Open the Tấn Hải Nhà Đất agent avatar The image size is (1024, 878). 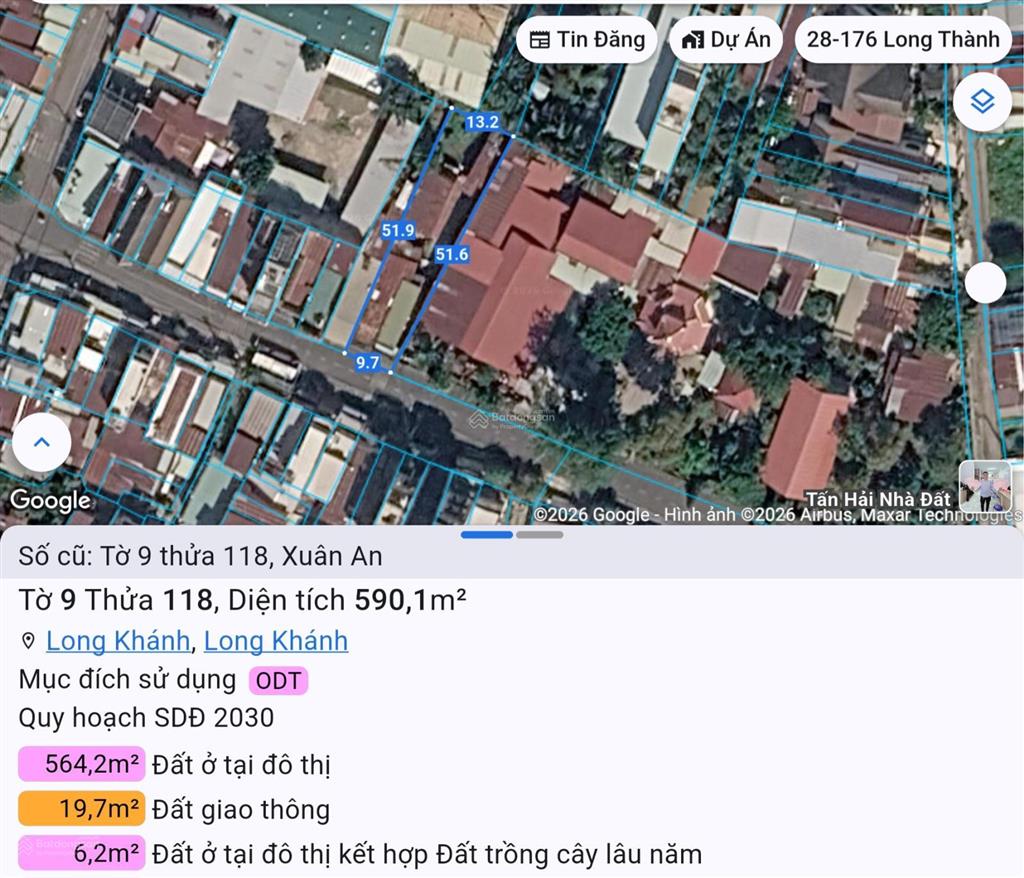point(985,487)
